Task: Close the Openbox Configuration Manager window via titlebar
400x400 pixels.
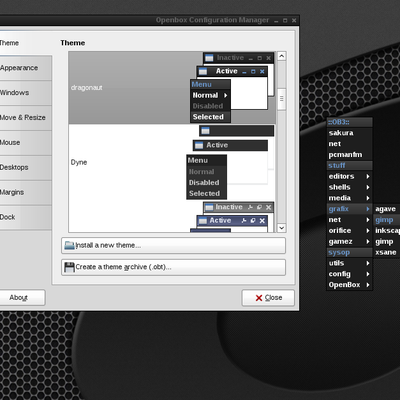Action: pyautogui.click(x=294, y=21)
